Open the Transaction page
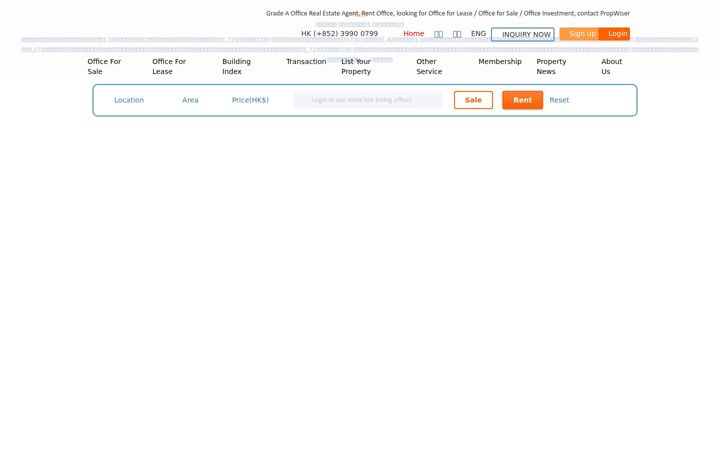This screenshot has height=450, width=720. click(x=306, y=61)
